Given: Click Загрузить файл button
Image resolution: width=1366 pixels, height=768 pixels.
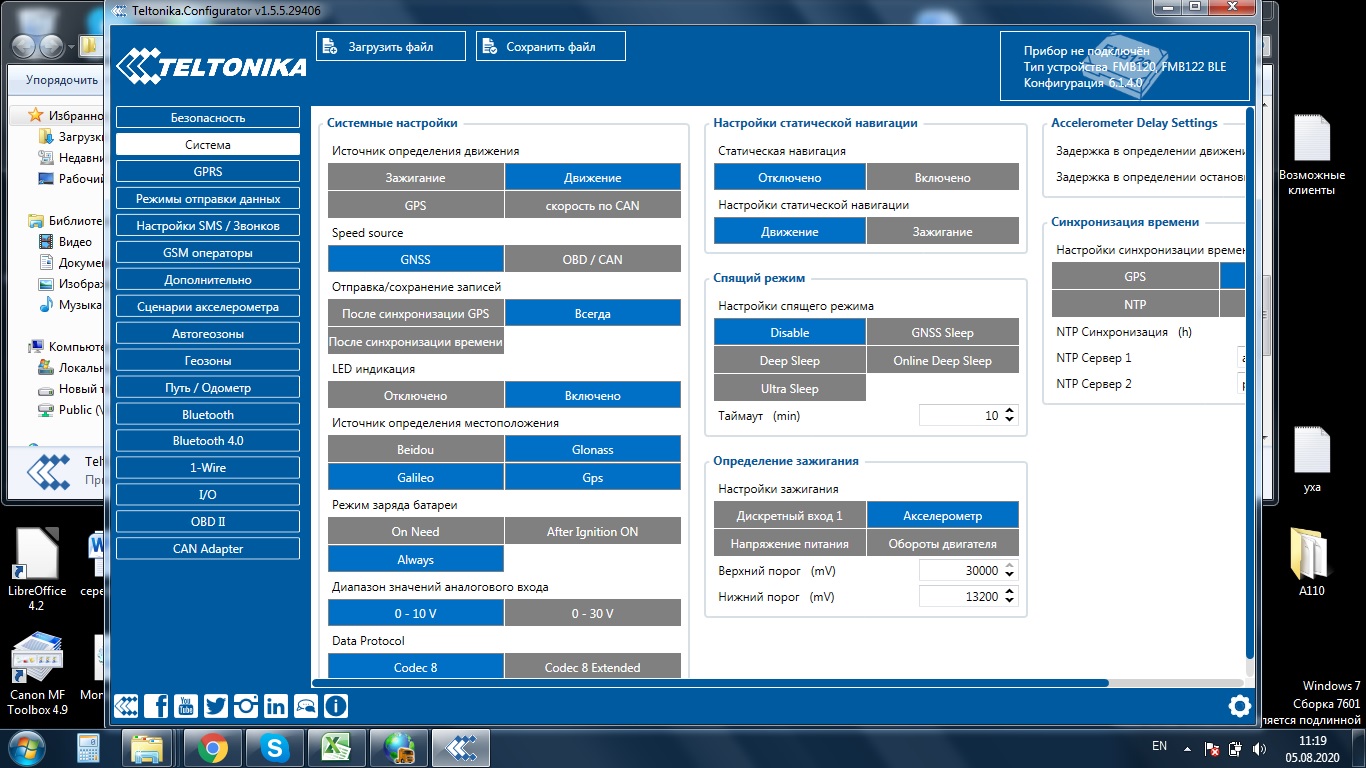Looking at the screenshot, I should [x=391, y=47].
